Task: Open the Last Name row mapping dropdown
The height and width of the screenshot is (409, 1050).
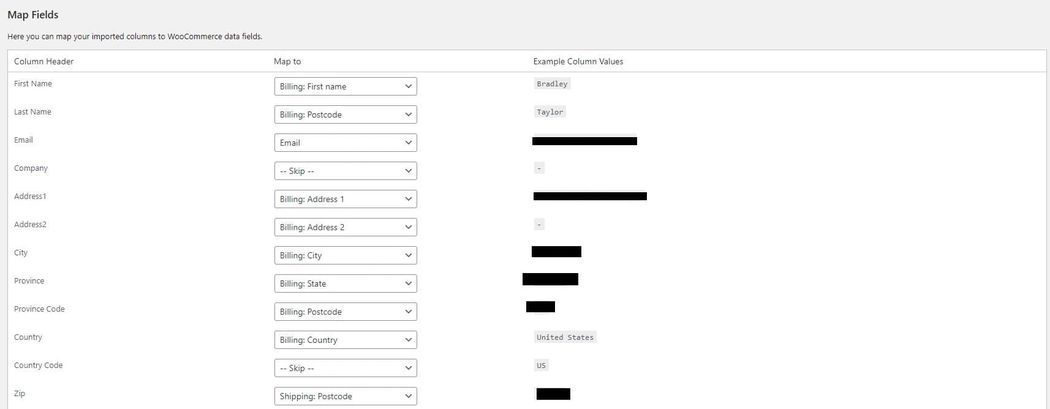Action: coord(345,115)
